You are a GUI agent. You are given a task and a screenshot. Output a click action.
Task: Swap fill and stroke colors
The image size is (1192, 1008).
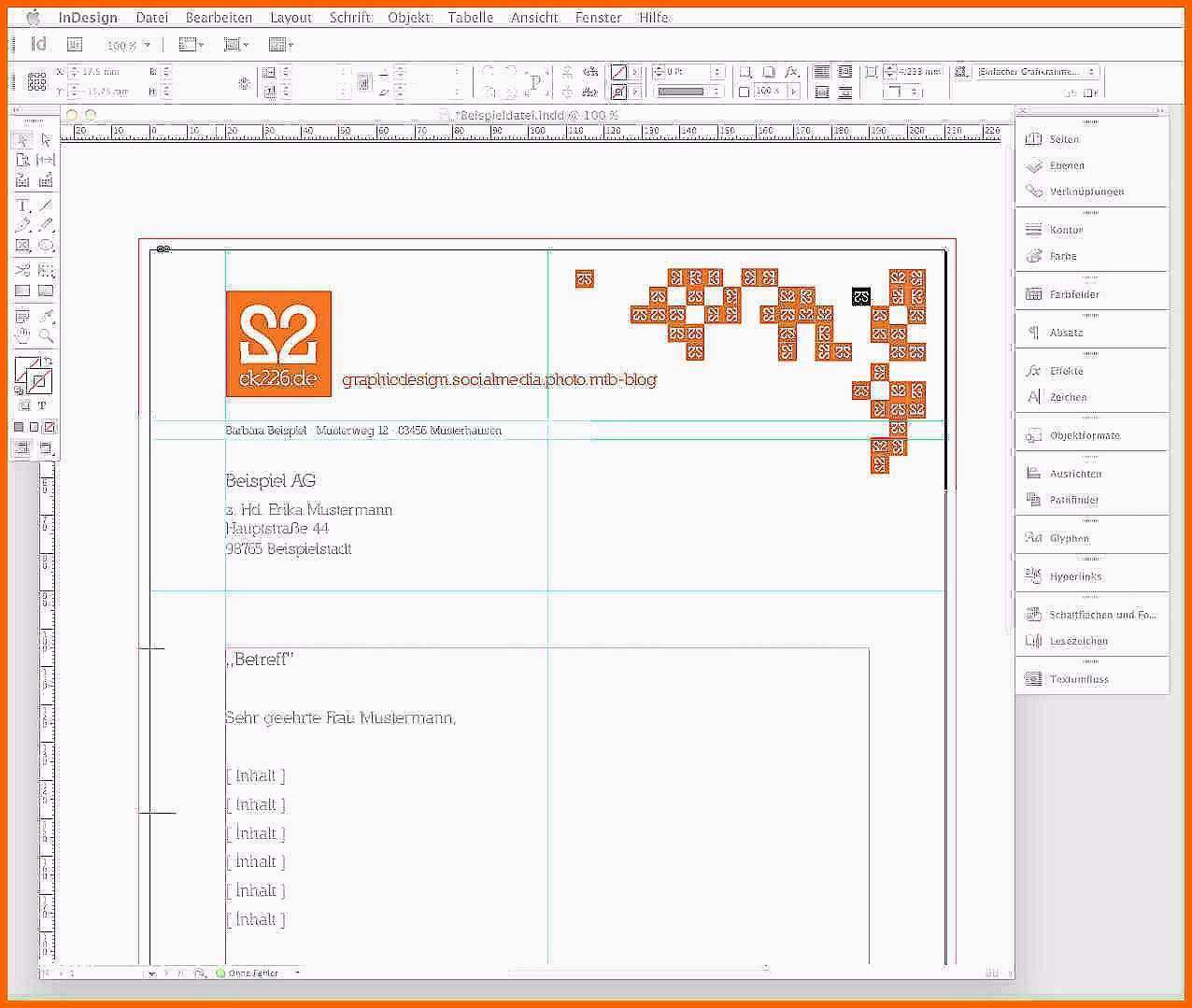[48, 361]
